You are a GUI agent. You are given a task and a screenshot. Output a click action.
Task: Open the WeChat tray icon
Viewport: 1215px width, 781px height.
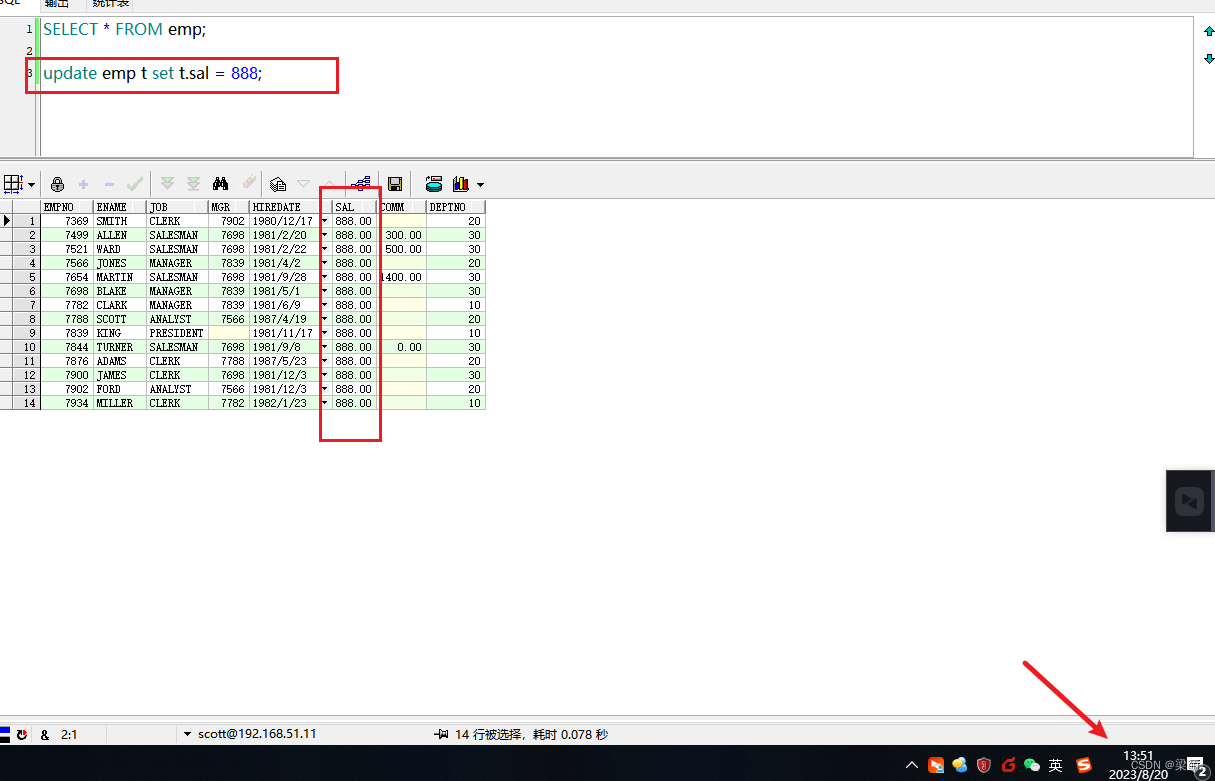[1031, 766]
